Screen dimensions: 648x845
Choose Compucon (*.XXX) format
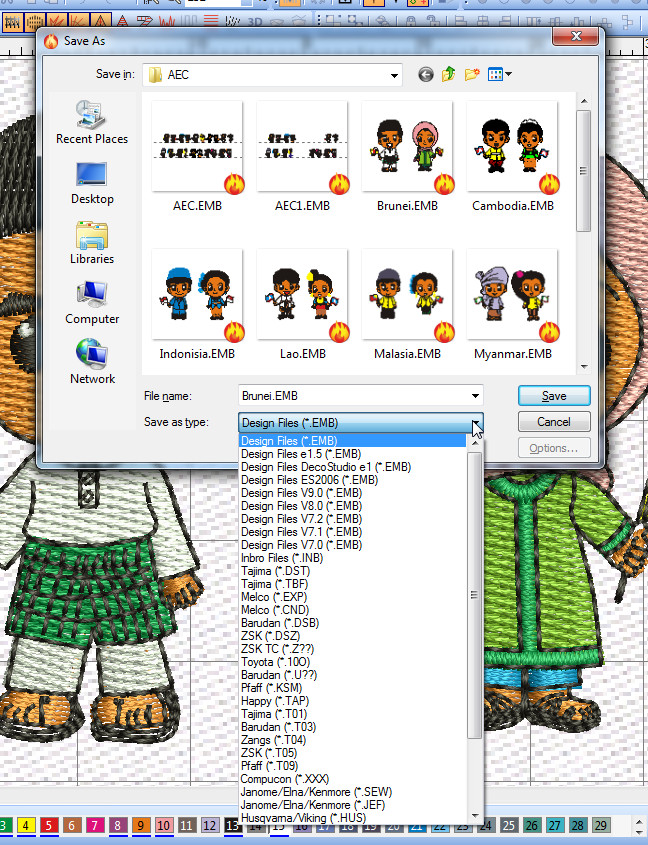tap(353, 779)
